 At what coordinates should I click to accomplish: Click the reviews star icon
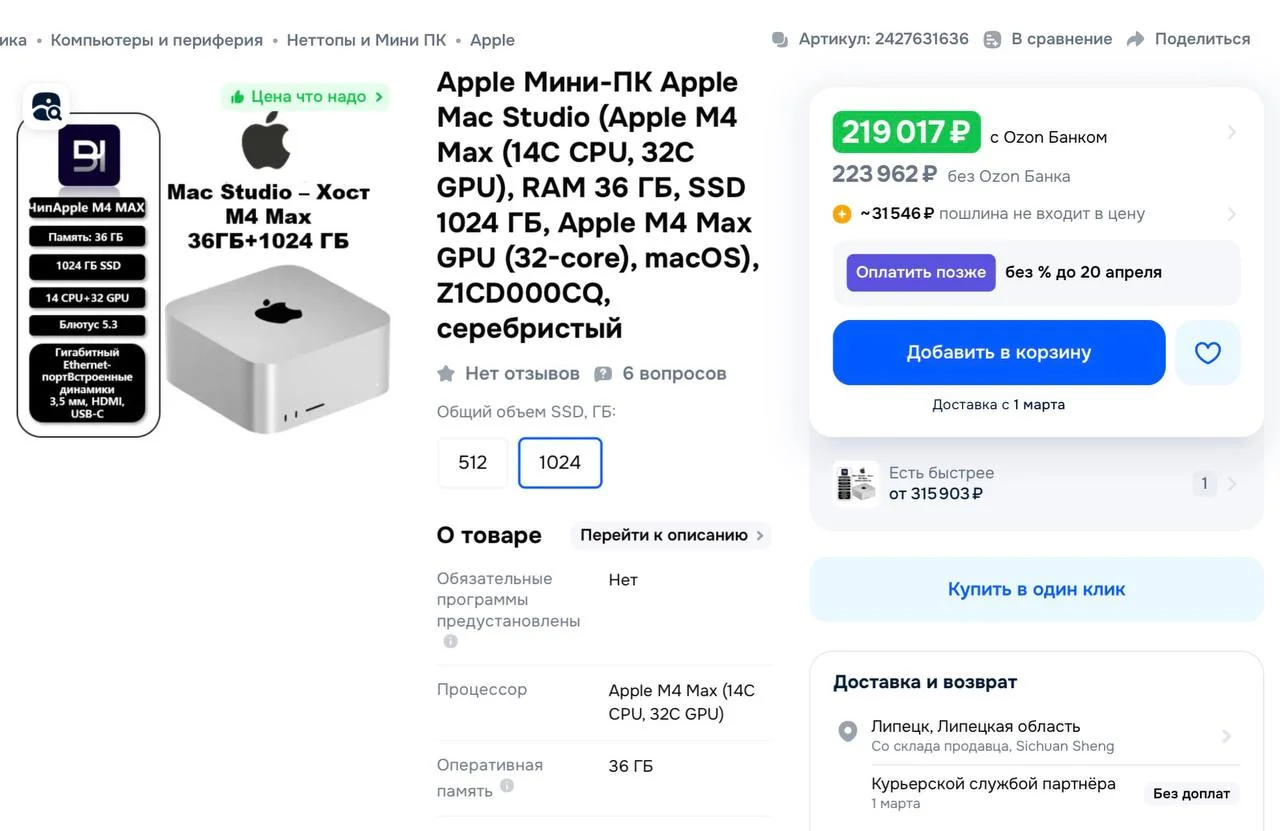tap(446, 374)
